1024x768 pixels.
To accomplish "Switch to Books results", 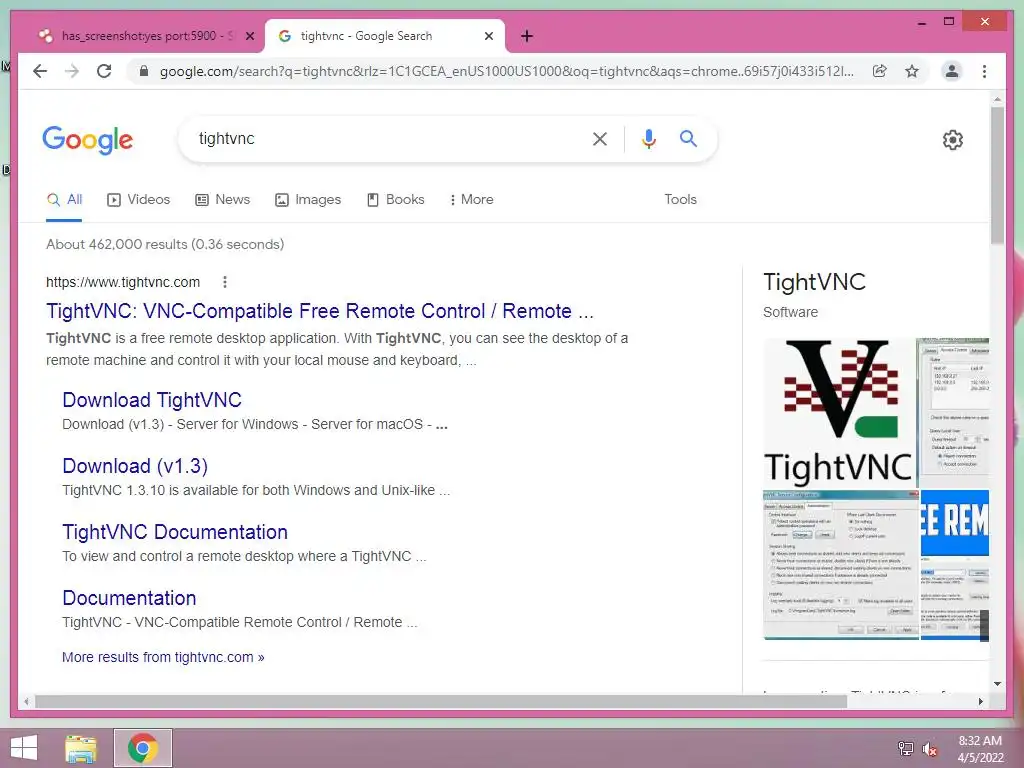I will pyautogui.click(x=396, y=200).
